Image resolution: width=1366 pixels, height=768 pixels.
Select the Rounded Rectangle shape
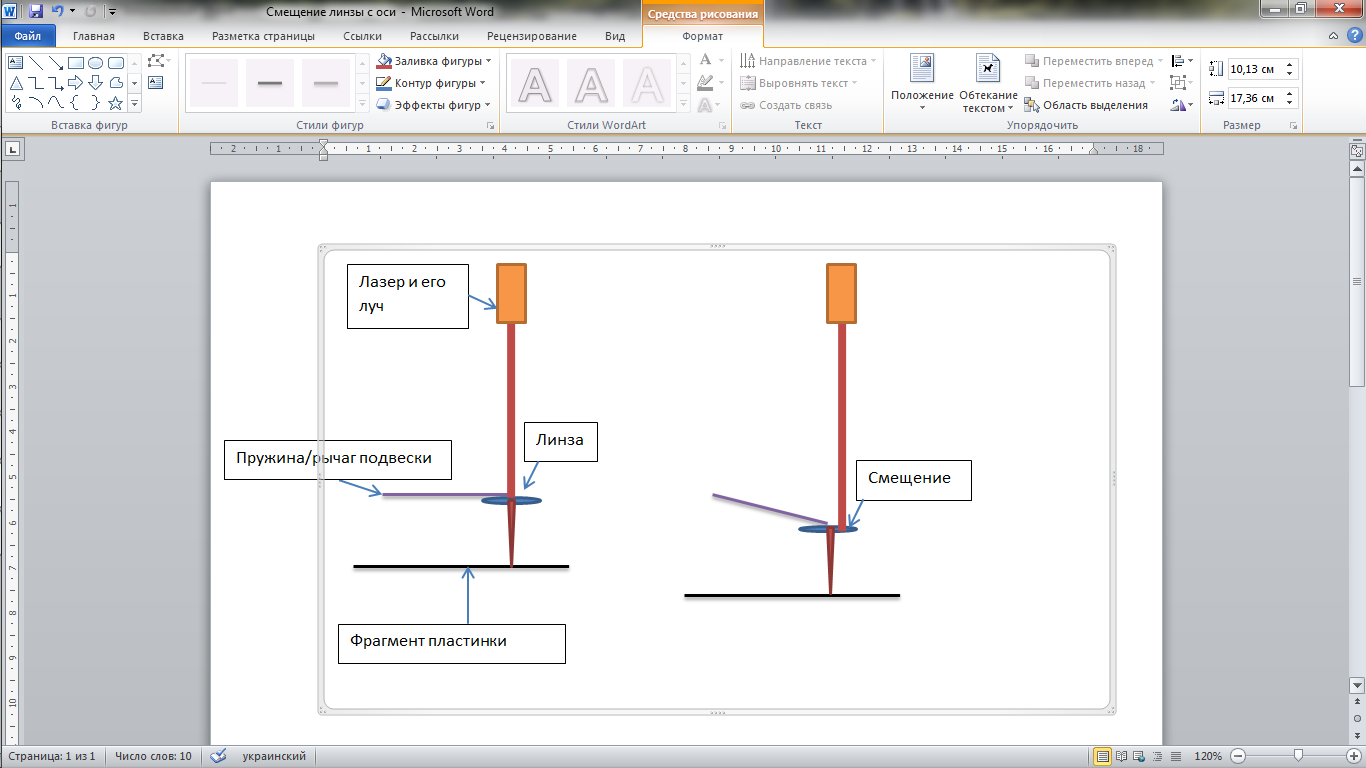[x=115, y=62]
